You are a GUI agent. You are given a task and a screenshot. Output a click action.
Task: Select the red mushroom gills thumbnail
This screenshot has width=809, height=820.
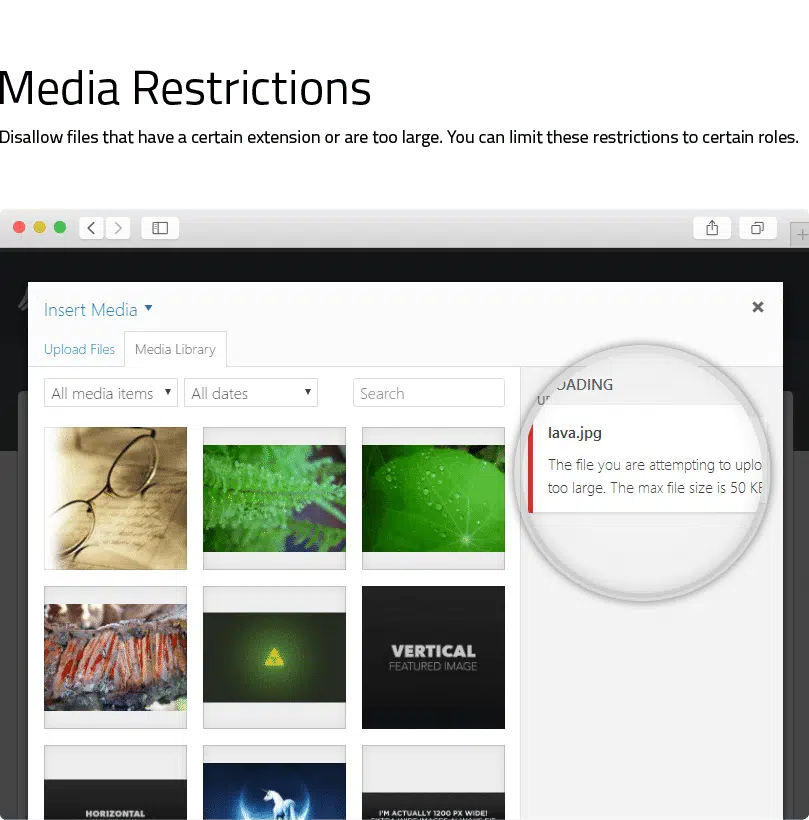(x=116, y=657)
